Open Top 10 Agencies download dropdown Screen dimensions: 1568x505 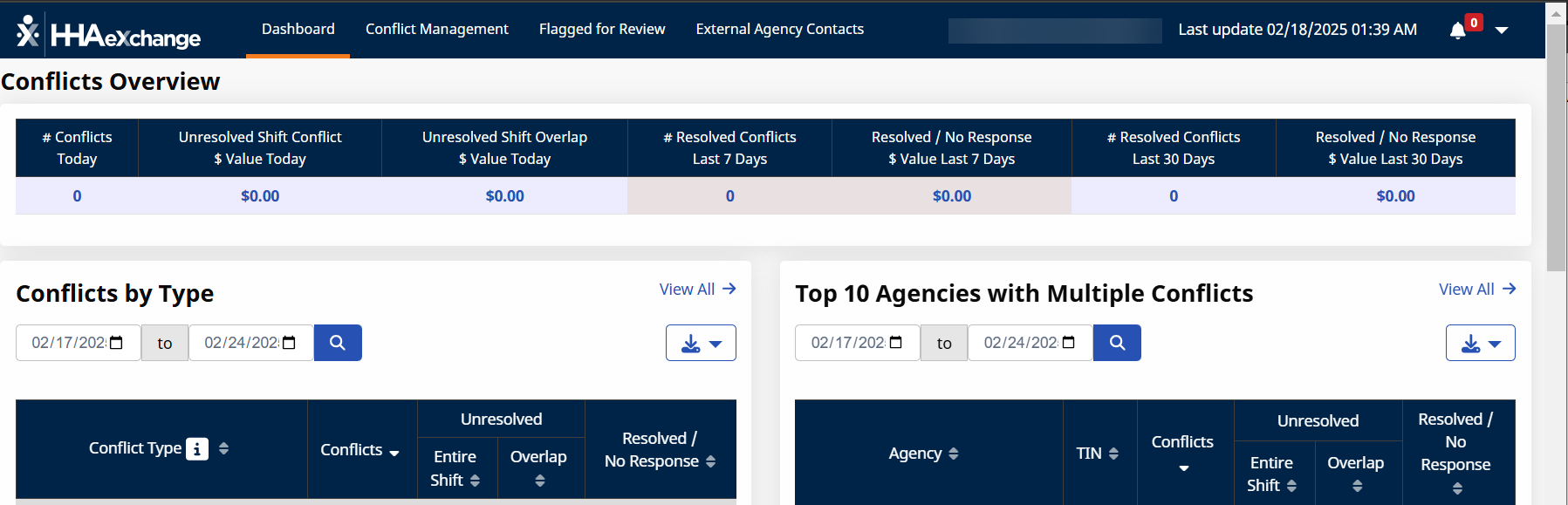(1480, 343)
